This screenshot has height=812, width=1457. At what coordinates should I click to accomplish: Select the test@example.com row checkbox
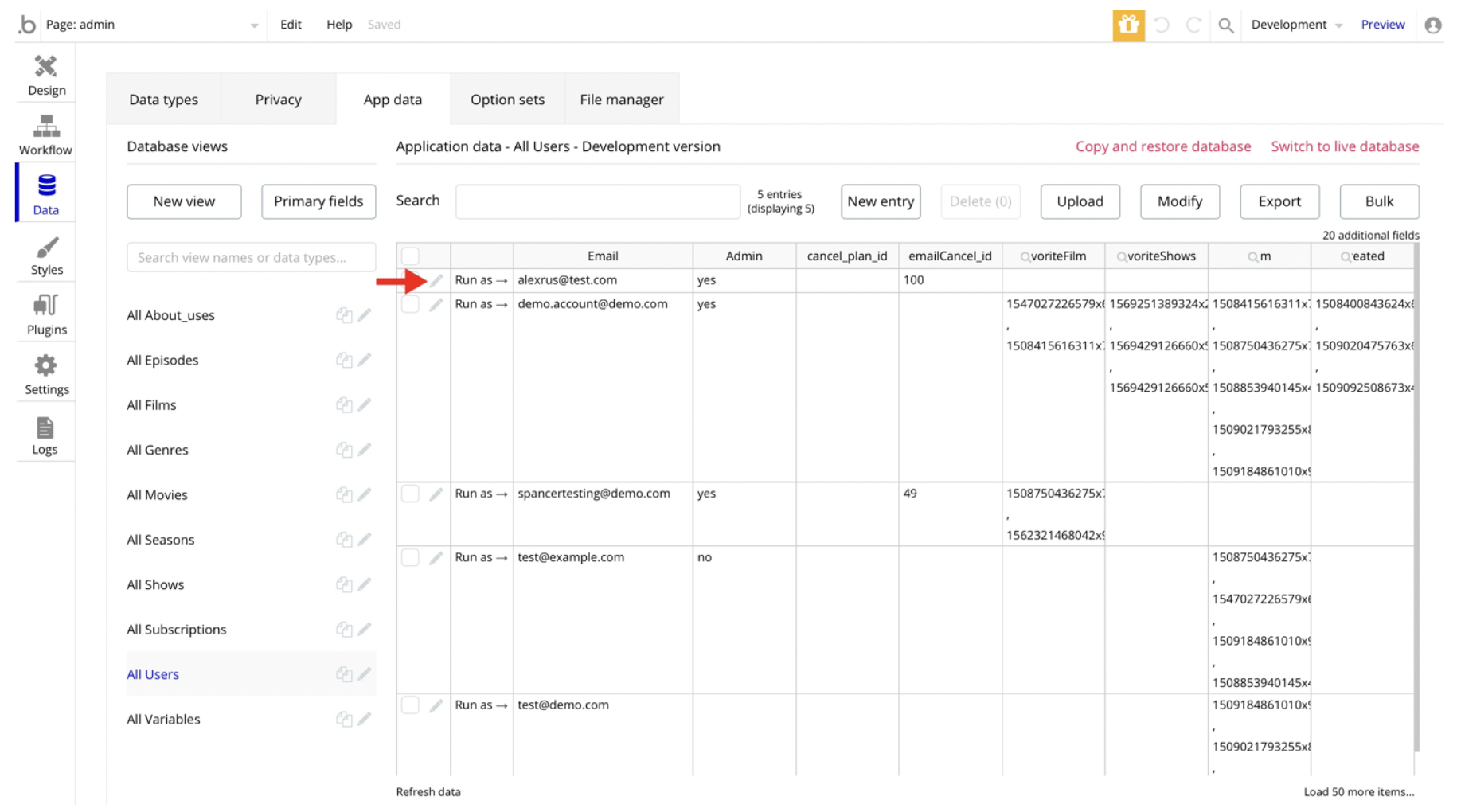click(x=410, y=557)
